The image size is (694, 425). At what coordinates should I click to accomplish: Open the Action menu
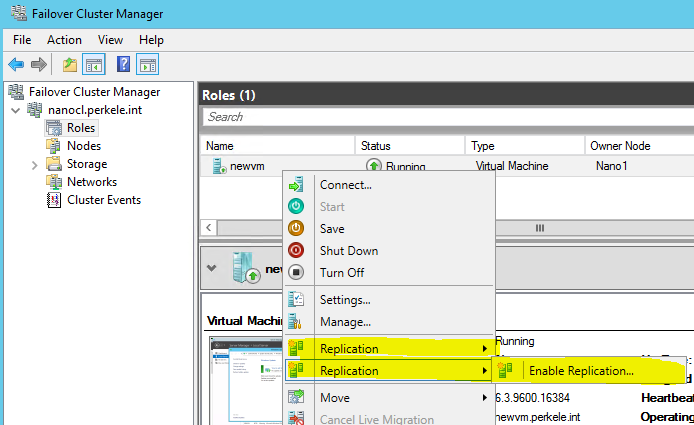coord(64,40)
